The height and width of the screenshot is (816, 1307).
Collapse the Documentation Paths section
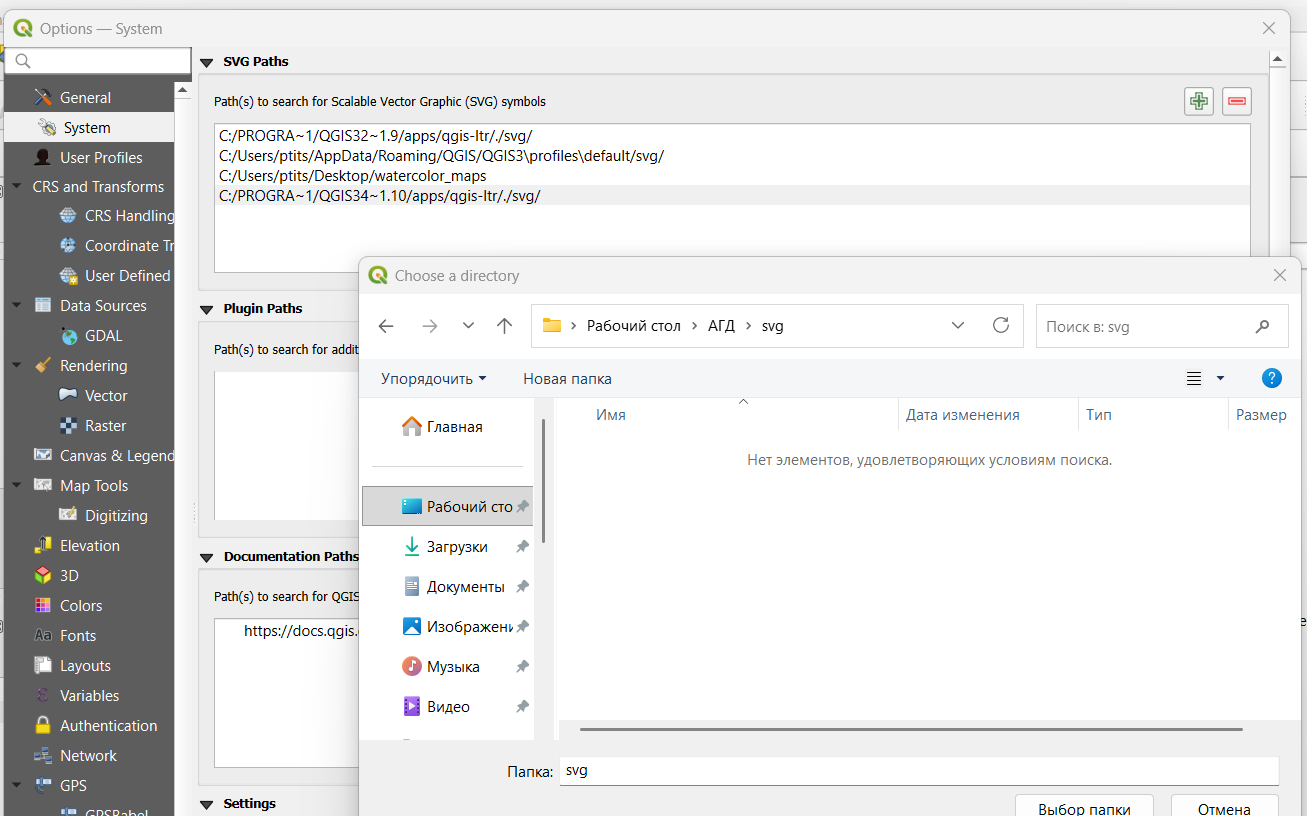coord(207,557)
